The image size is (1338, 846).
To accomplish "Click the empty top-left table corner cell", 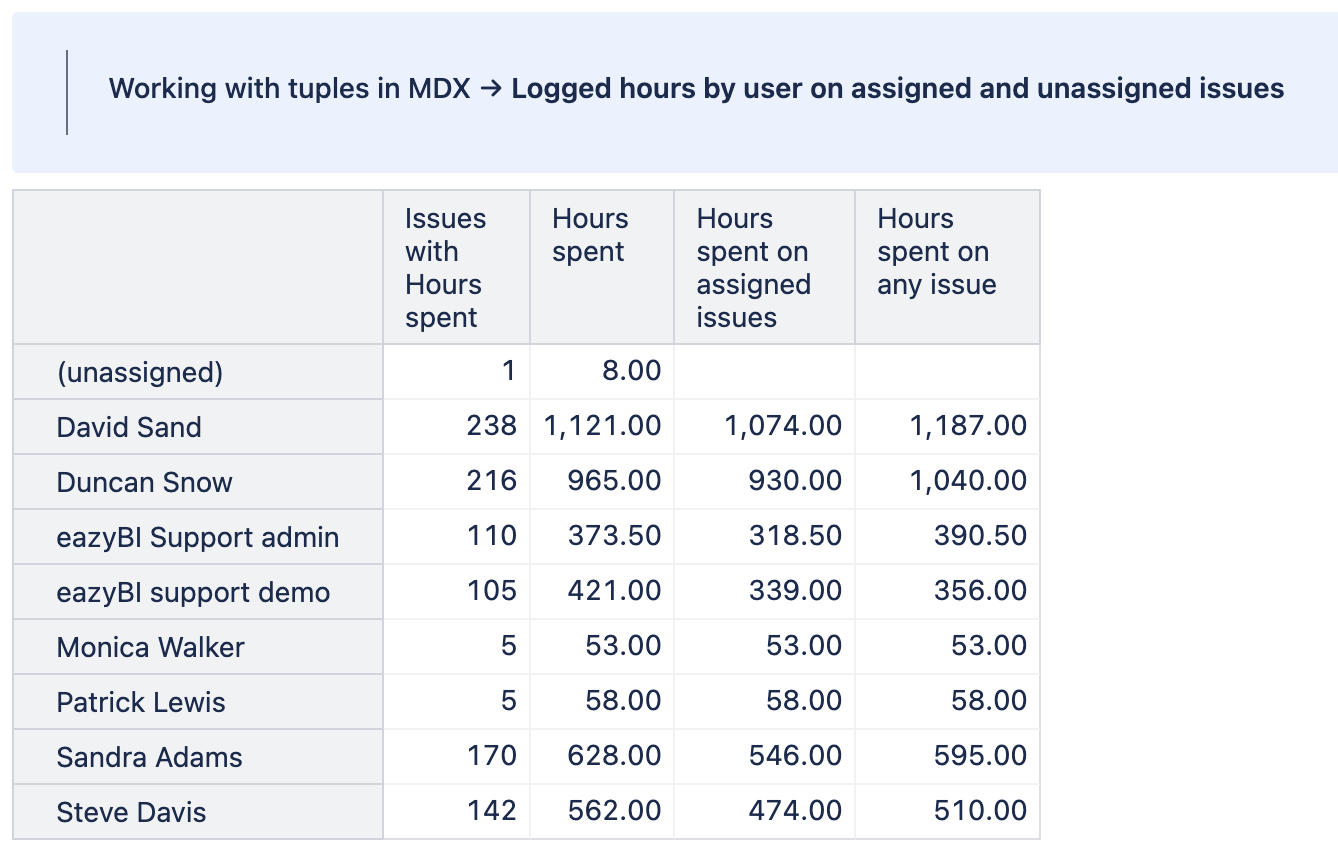I will (198, 268).
